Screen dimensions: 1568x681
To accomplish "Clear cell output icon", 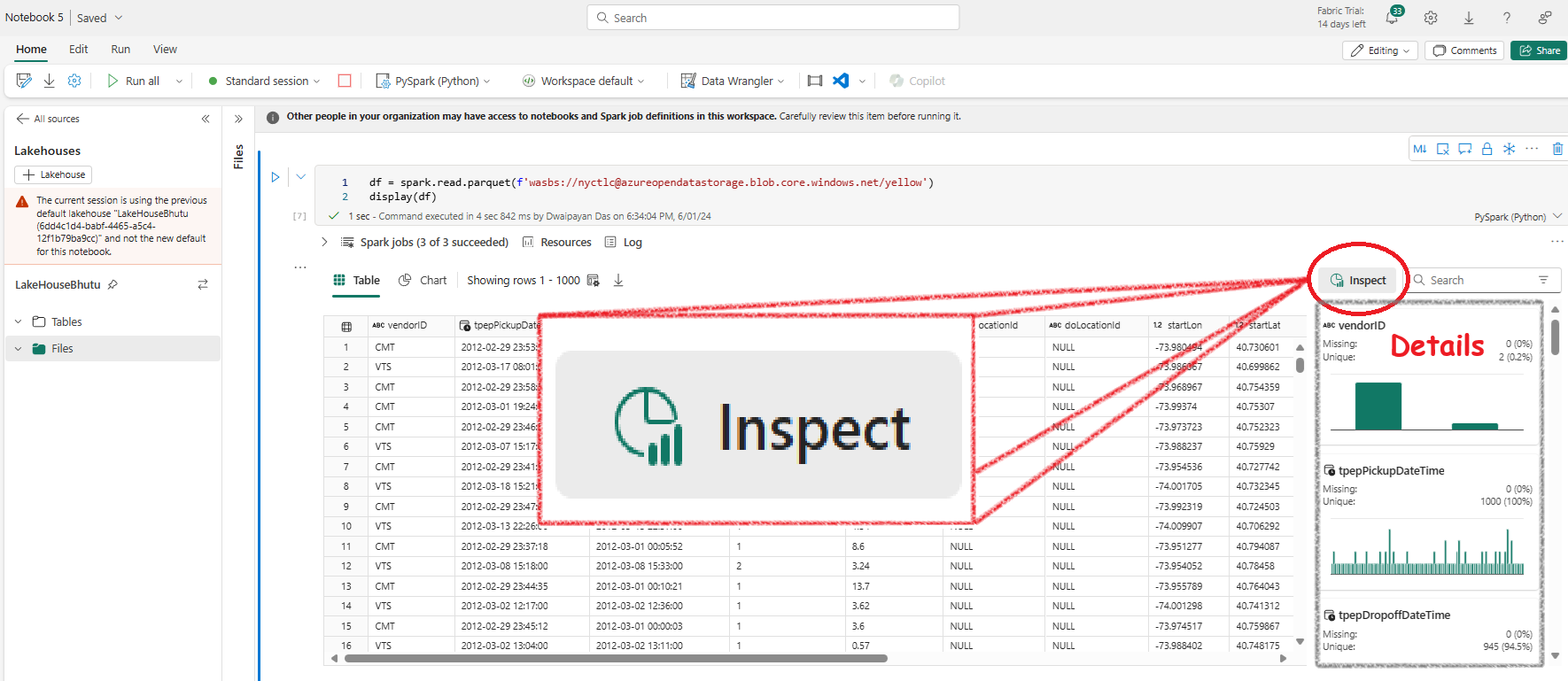I will tap(1443, 149).
